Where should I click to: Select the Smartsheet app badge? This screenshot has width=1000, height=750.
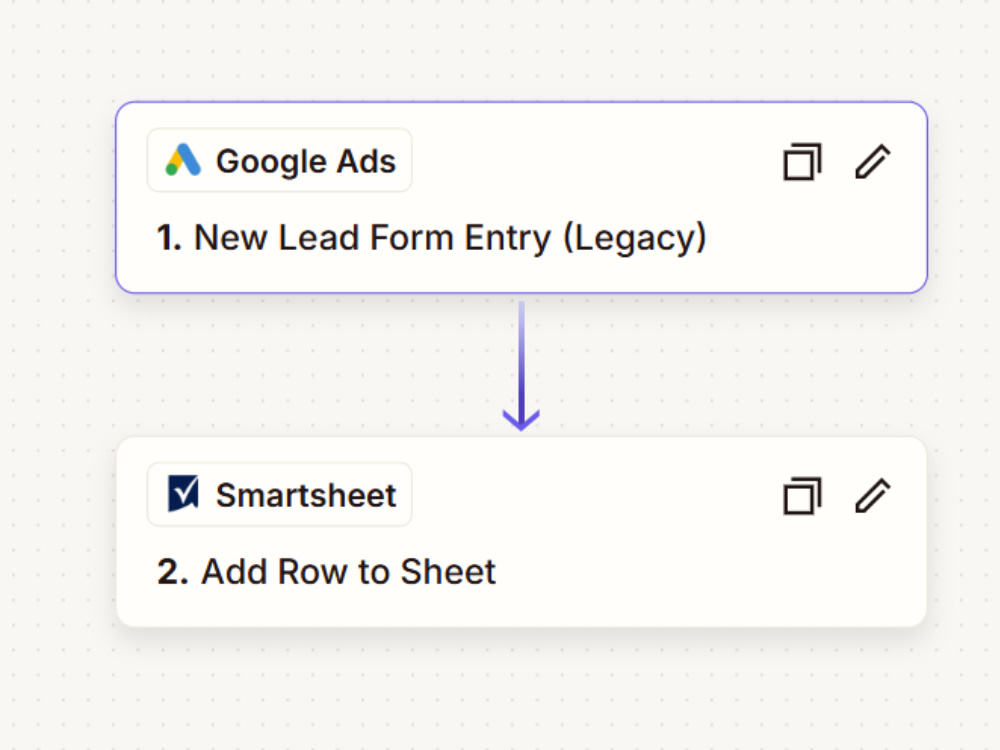tap(279, 494)
